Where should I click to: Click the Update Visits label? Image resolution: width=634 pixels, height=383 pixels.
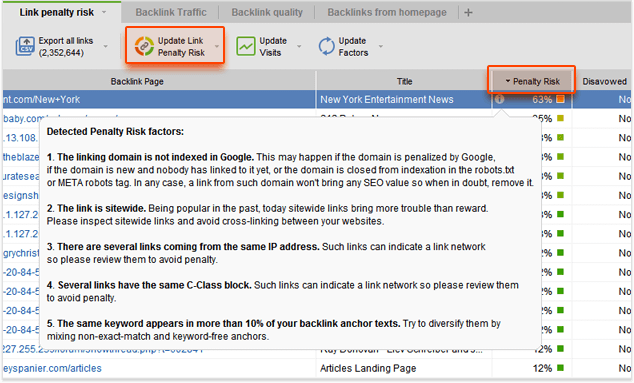point(273,47)
